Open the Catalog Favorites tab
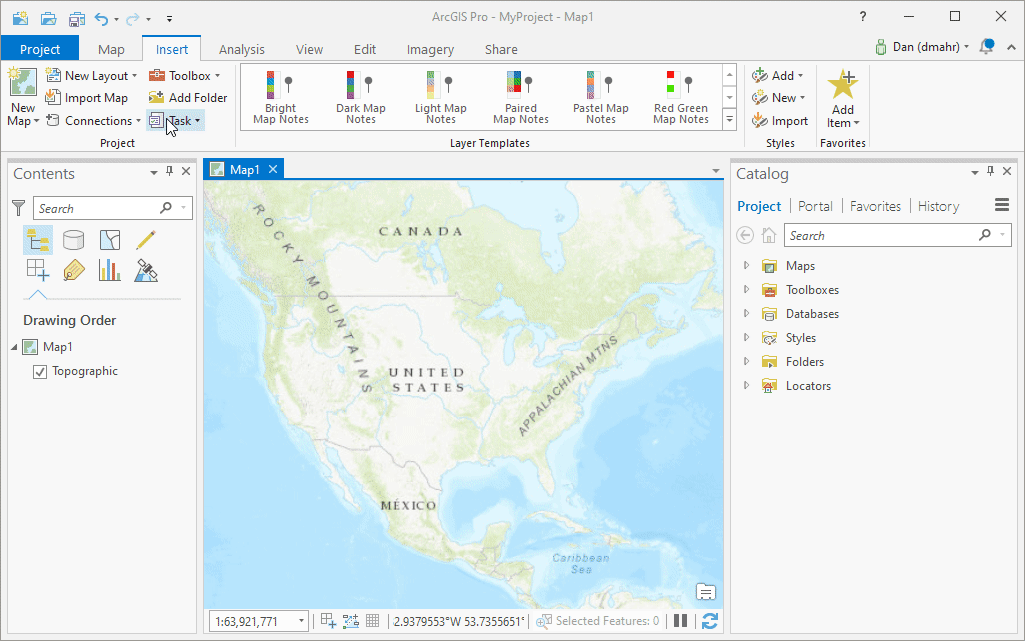The height and width of the screenshot is (641, 1025). pyautogui.click(x=875, y=206)
